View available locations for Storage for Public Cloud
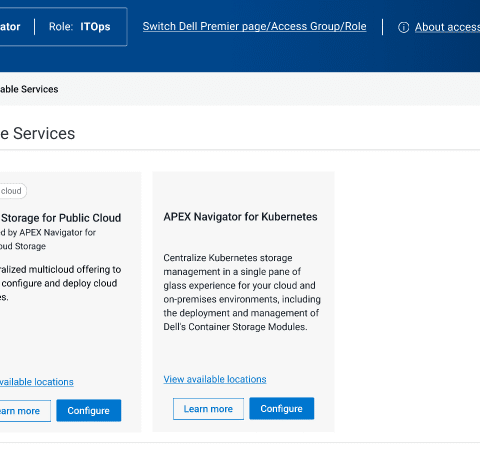The image size is (480, 449). pos(37,382)
